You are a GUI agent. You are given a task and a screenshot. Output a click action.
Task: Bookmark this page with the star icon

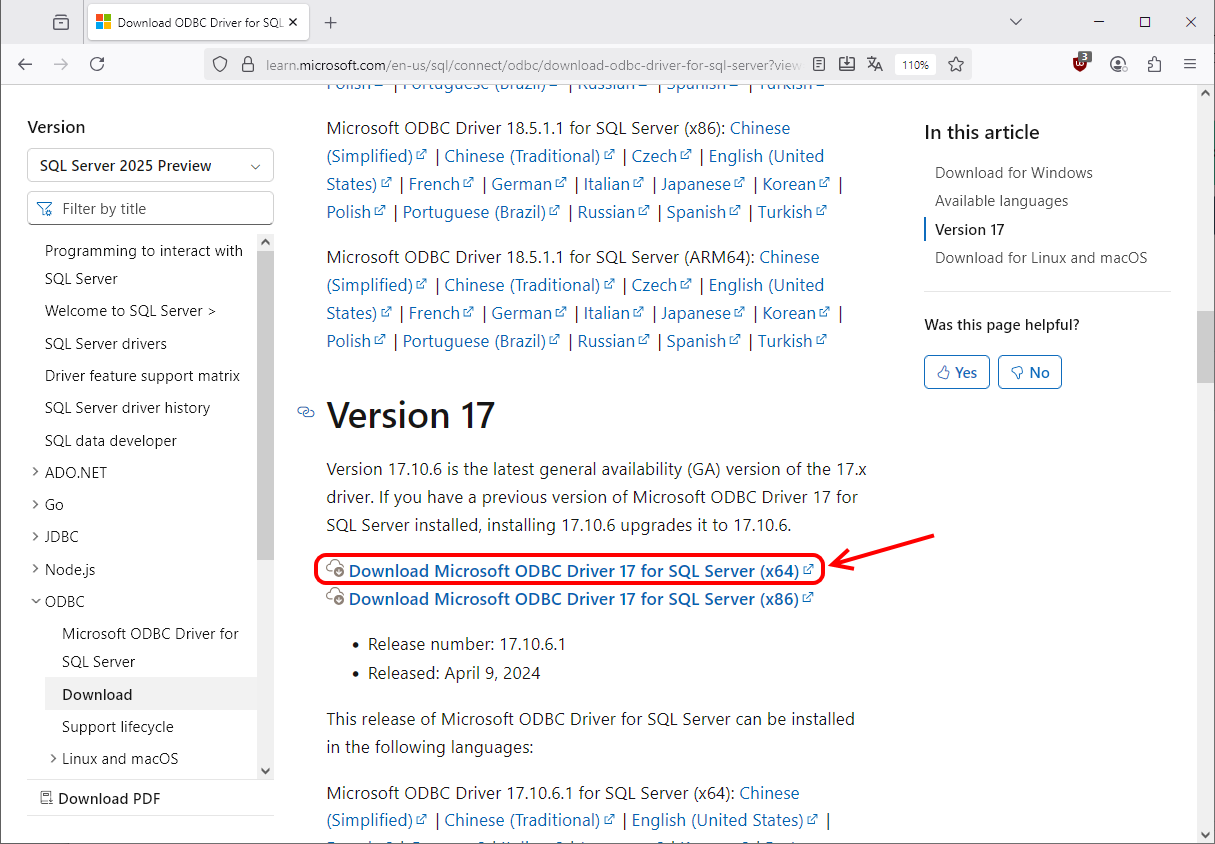click(x=956, y=64)
